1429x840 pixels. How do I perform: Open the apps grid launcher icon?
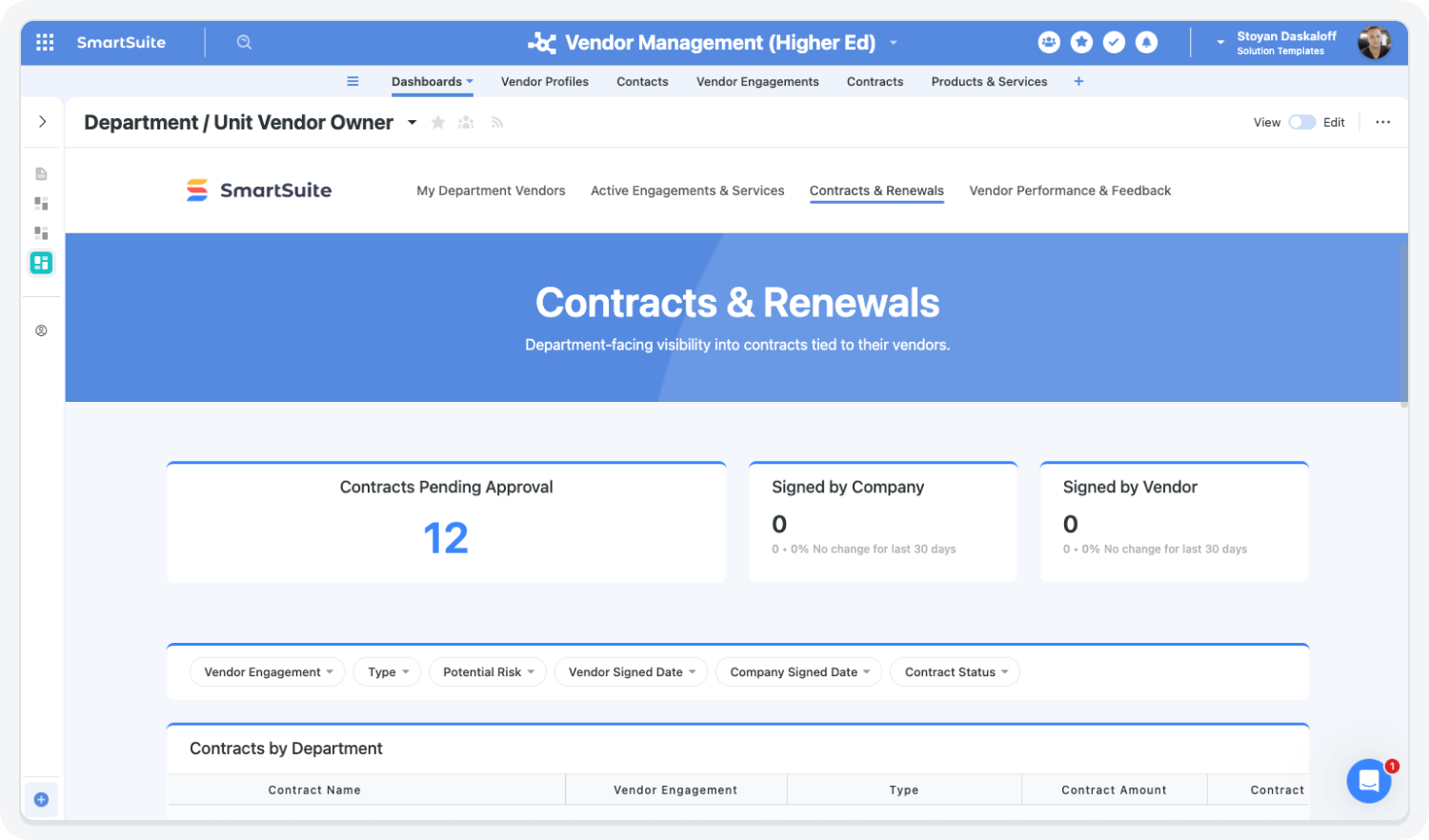[45, 42]
